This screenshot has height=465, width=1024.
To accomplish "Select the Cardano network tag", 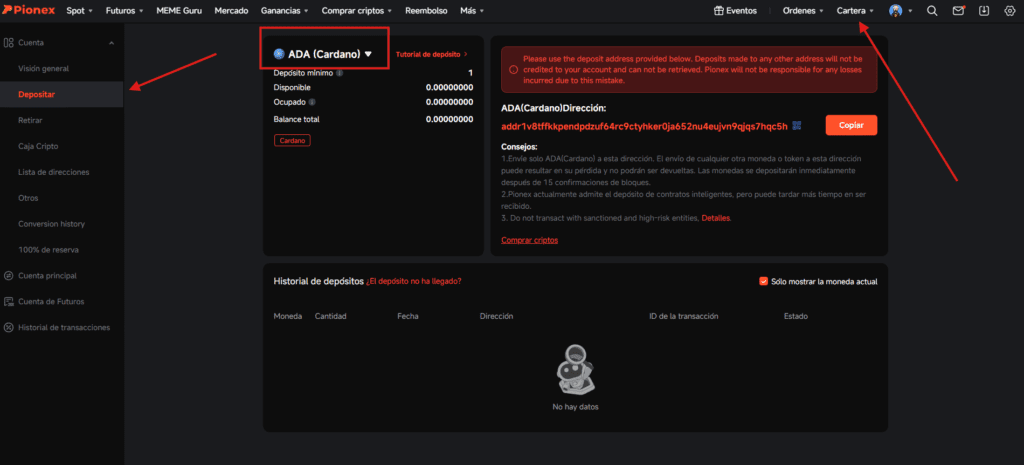I will coord(291,140).
